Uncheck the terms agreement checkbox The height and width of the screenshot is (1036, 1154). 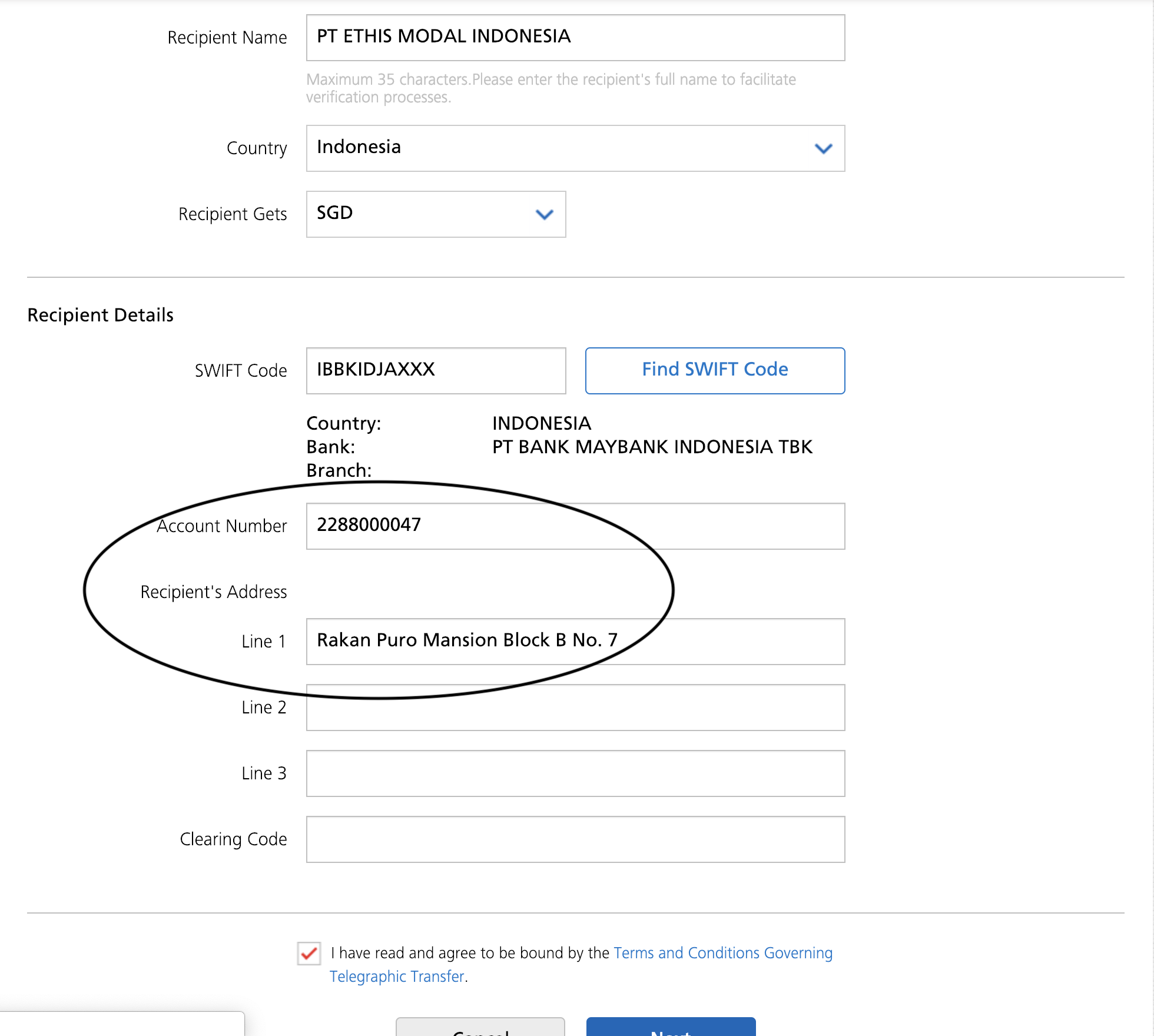pos(309,953)
